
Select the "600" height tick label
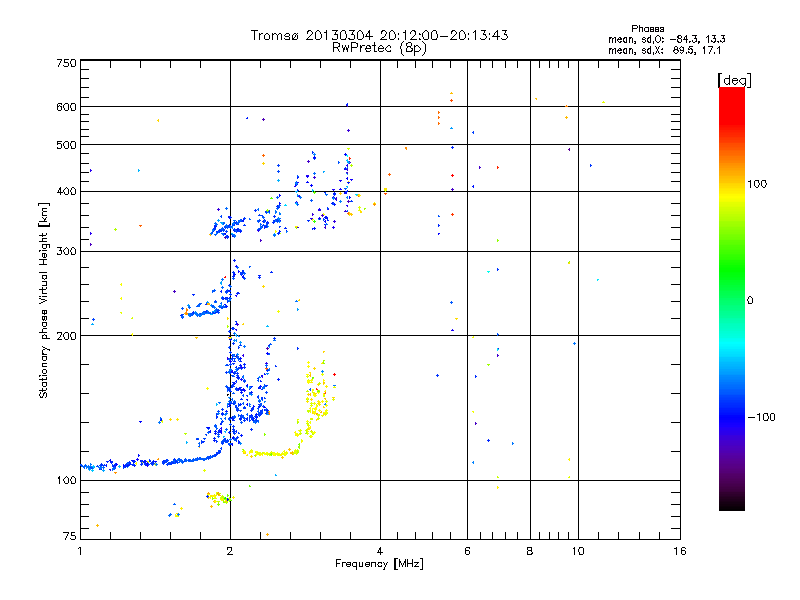coord(66,107)
